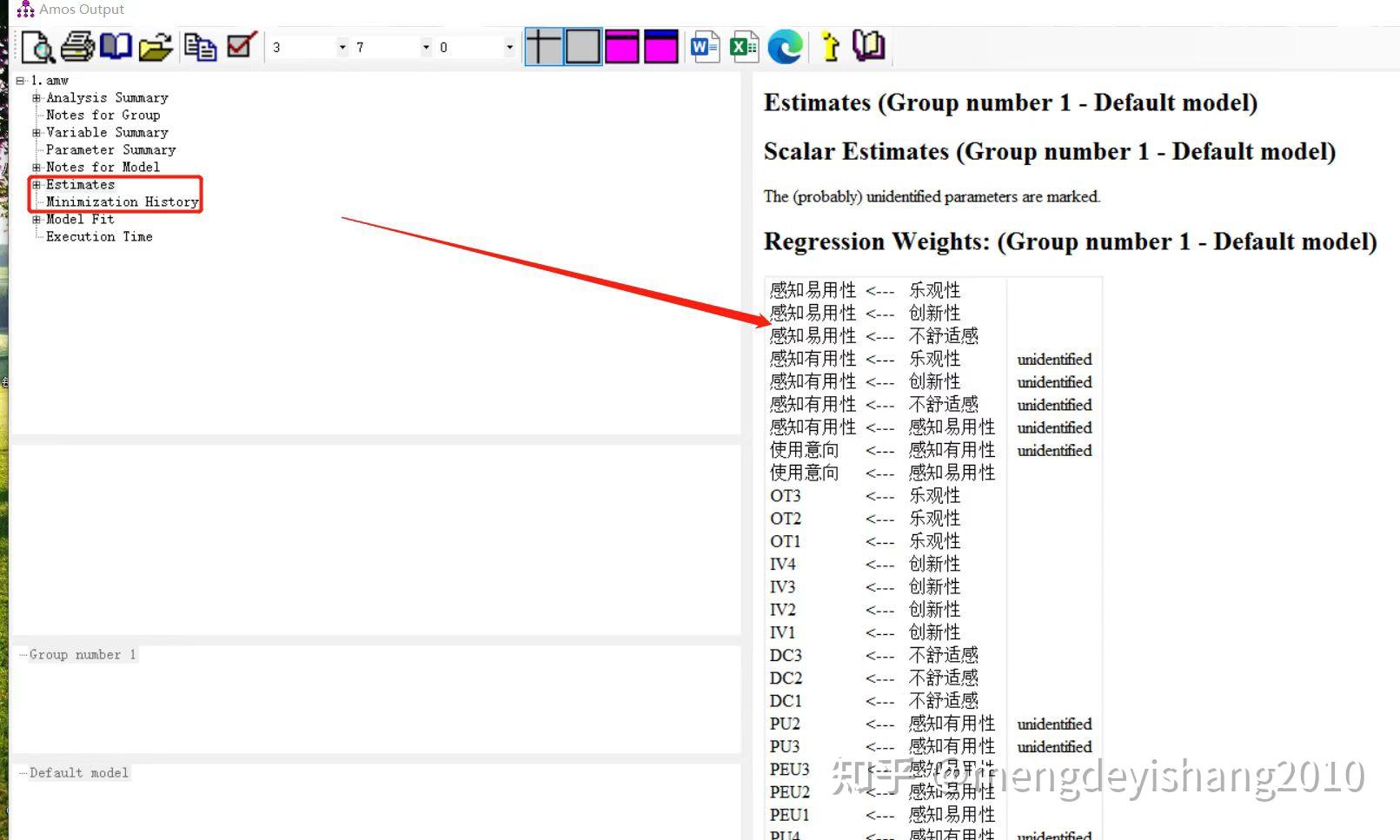Click the 'Scalar Estimates' heading
Viewport: 1400px width, 840px height.
click(1049, 151)
